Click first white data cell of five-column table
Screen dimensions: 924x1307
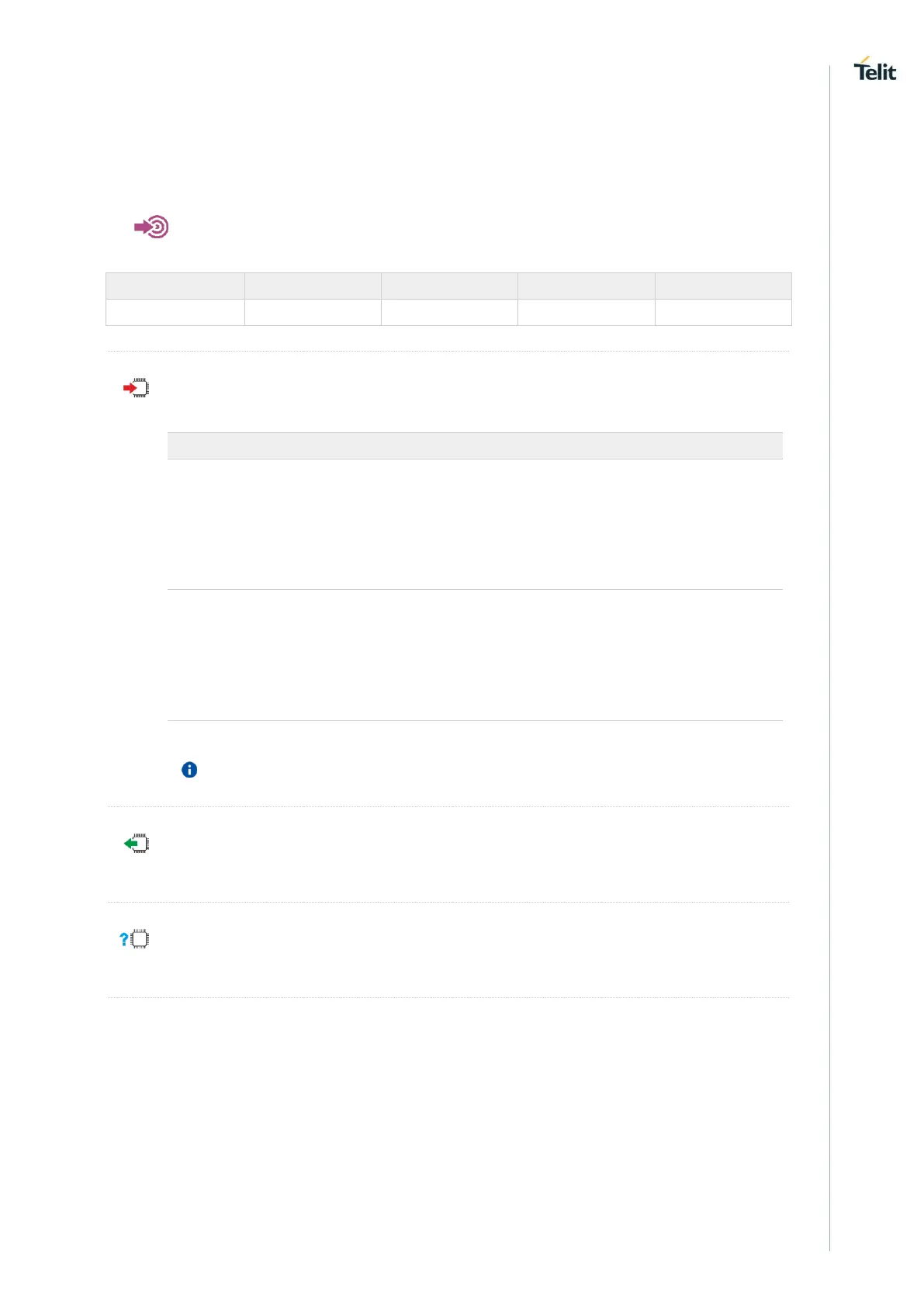coord(175,312)
